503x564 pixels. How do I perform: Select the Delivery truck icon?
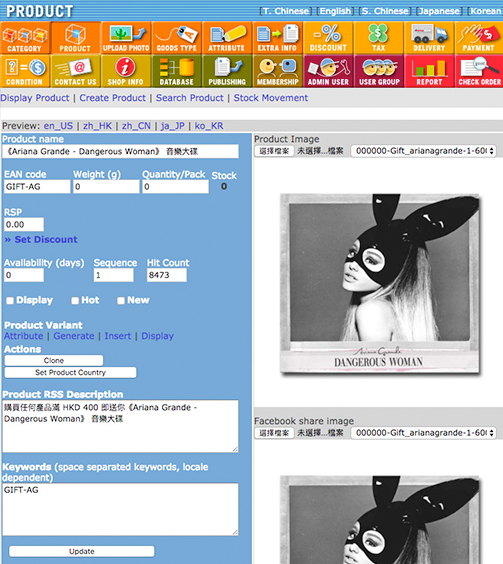coord(429,38)
